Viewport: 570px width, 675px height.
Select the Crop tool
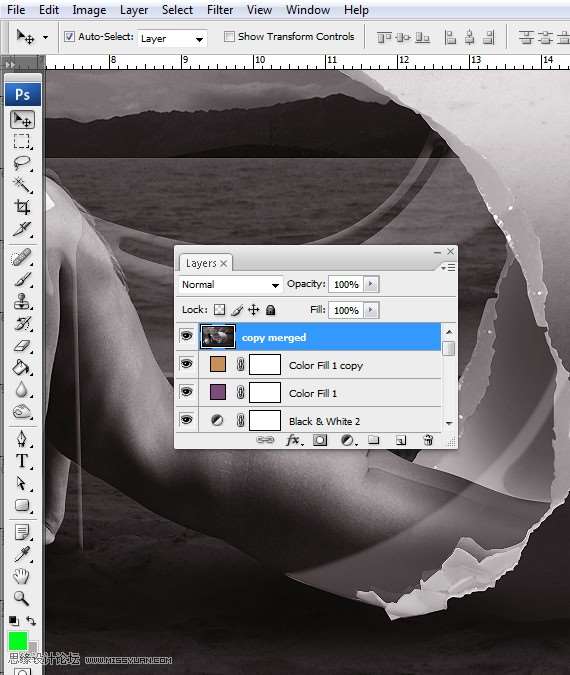[x=22, y=207]
